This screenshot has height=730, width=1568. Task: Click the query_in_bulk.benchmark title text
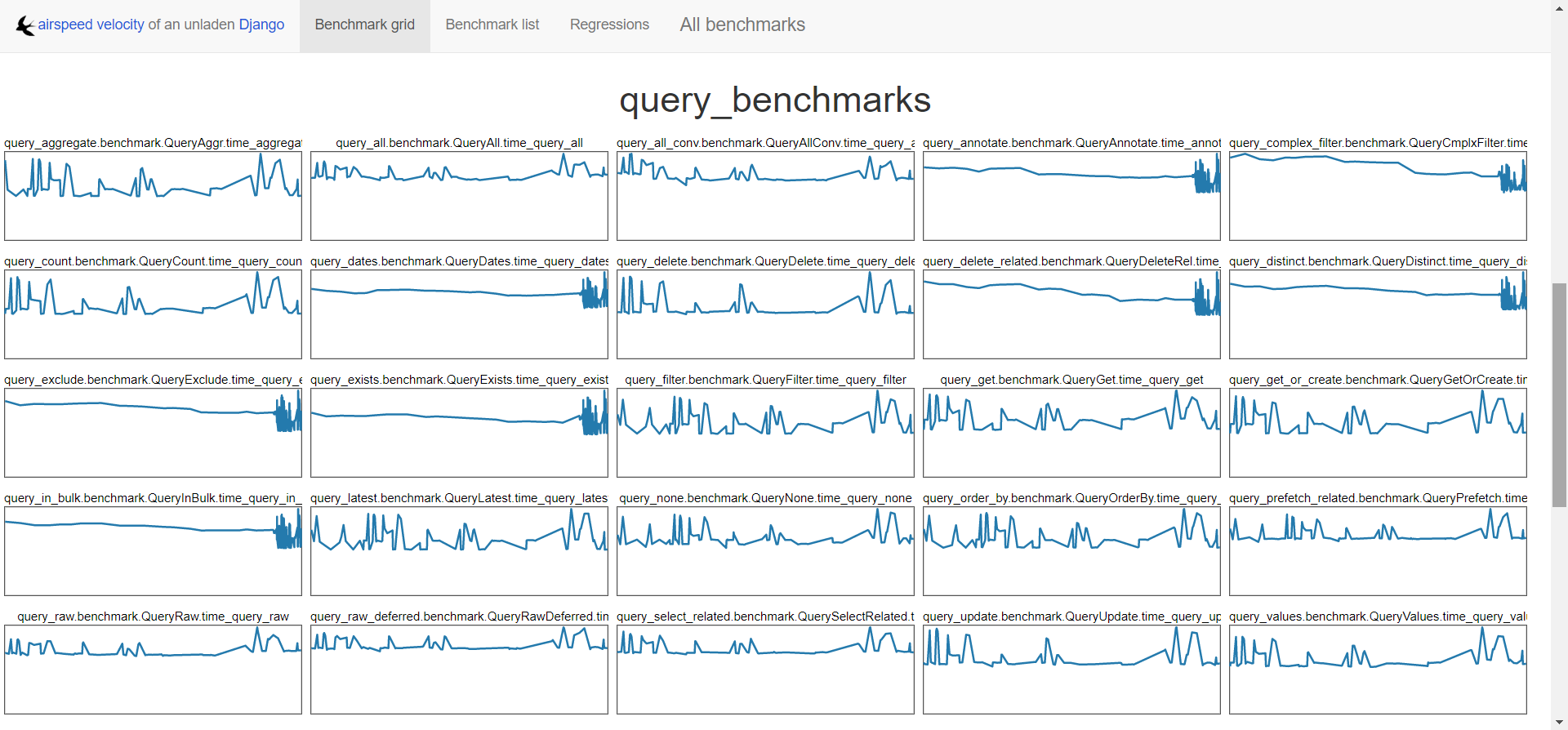click(153, 498)
